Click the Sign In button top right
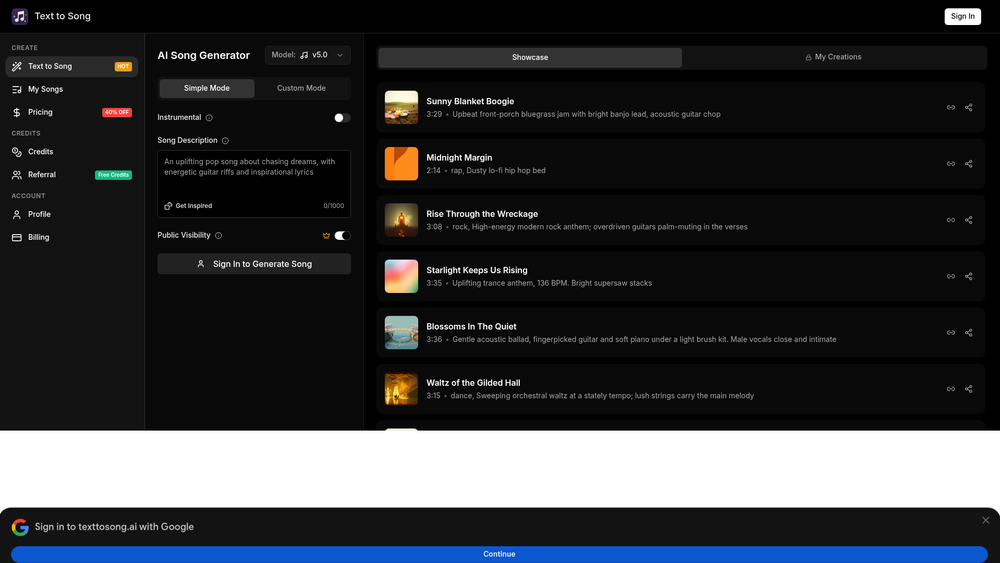This screenshot has width=1000, height=563. click(962, 16)
